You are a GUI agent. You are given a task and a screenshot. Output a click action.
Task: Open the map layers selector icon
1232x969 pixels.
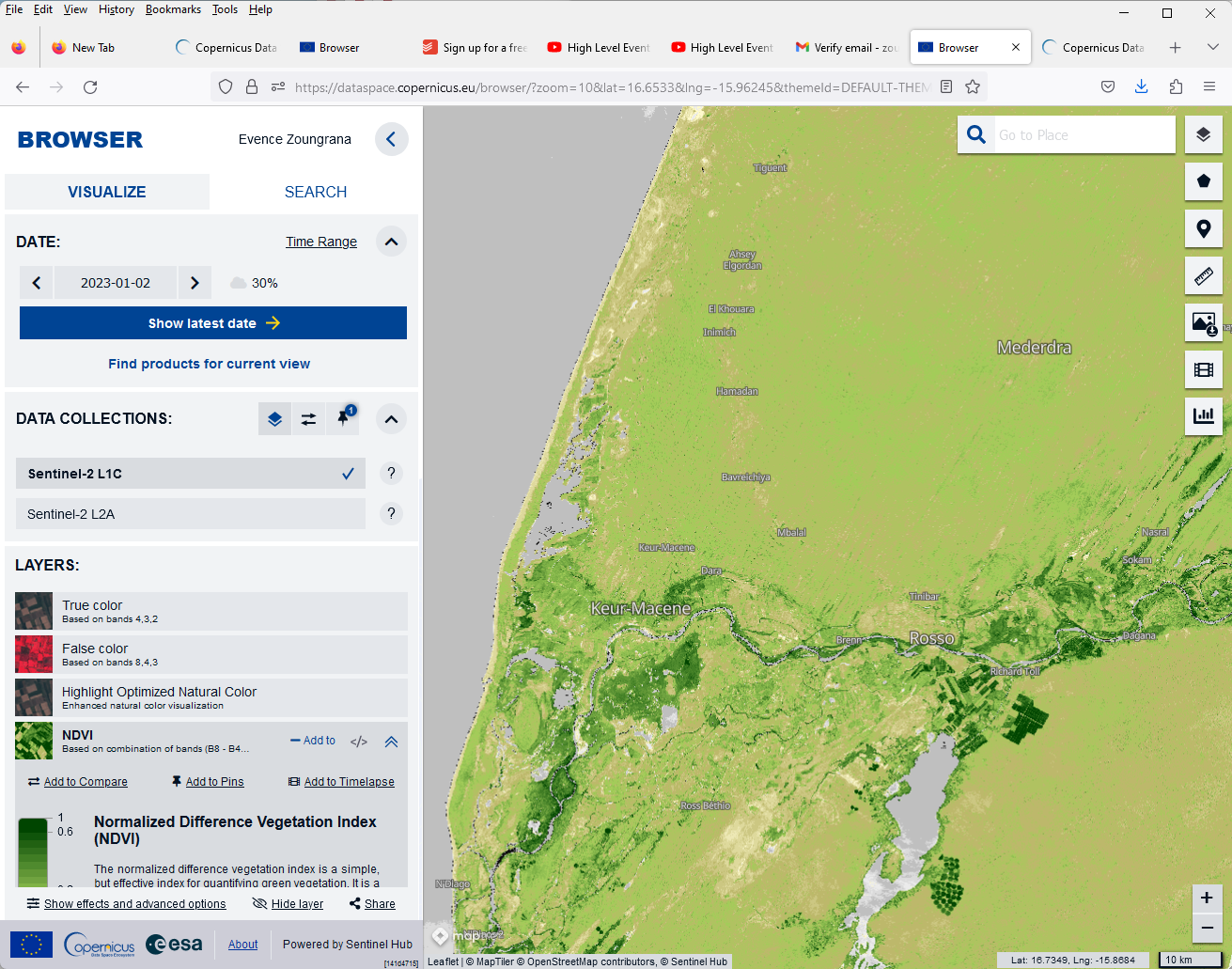tap(1203, 134)
